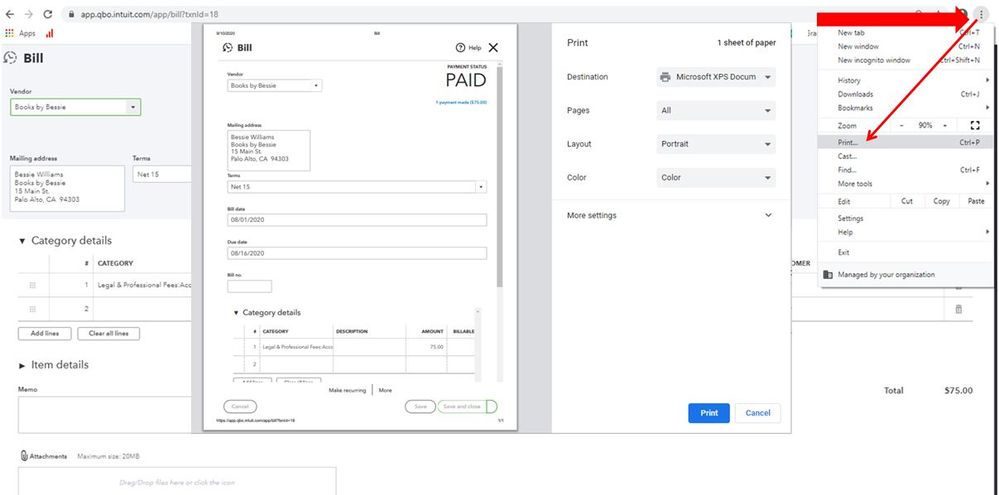Viewport: 999px width, 495px height.
Task: Click the browser address bar URL
Action: click(x=150, y=14)
